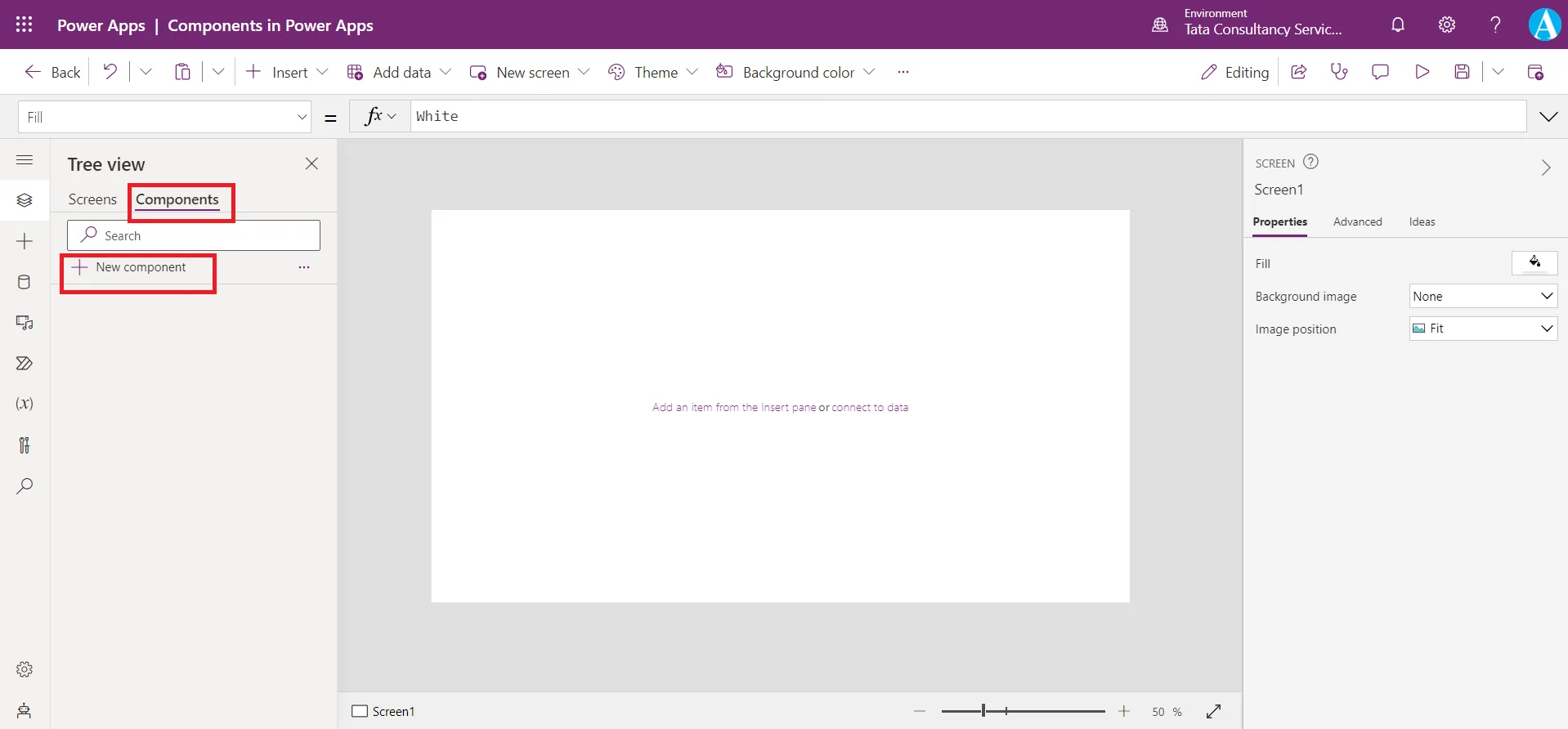Open the Share icon in the toolbar
This screenshot has height=729, width=1568.
tap(1298, 72)
